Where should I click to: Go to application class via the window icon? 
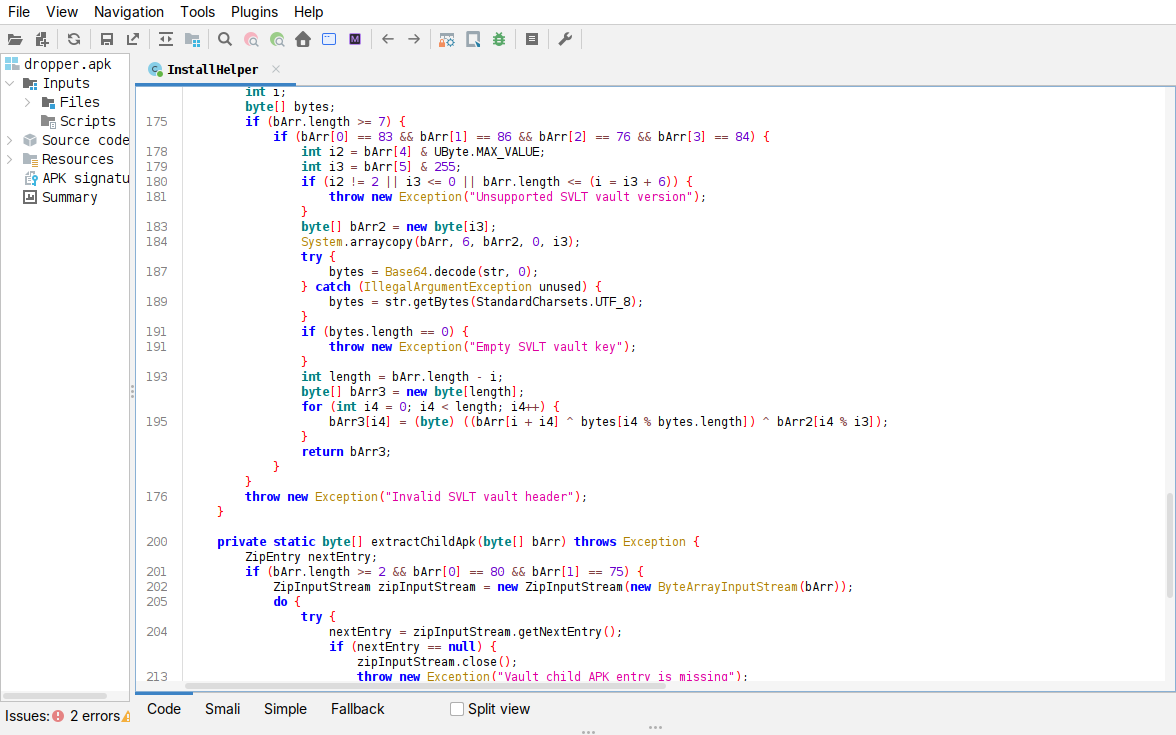coord(329,40)
